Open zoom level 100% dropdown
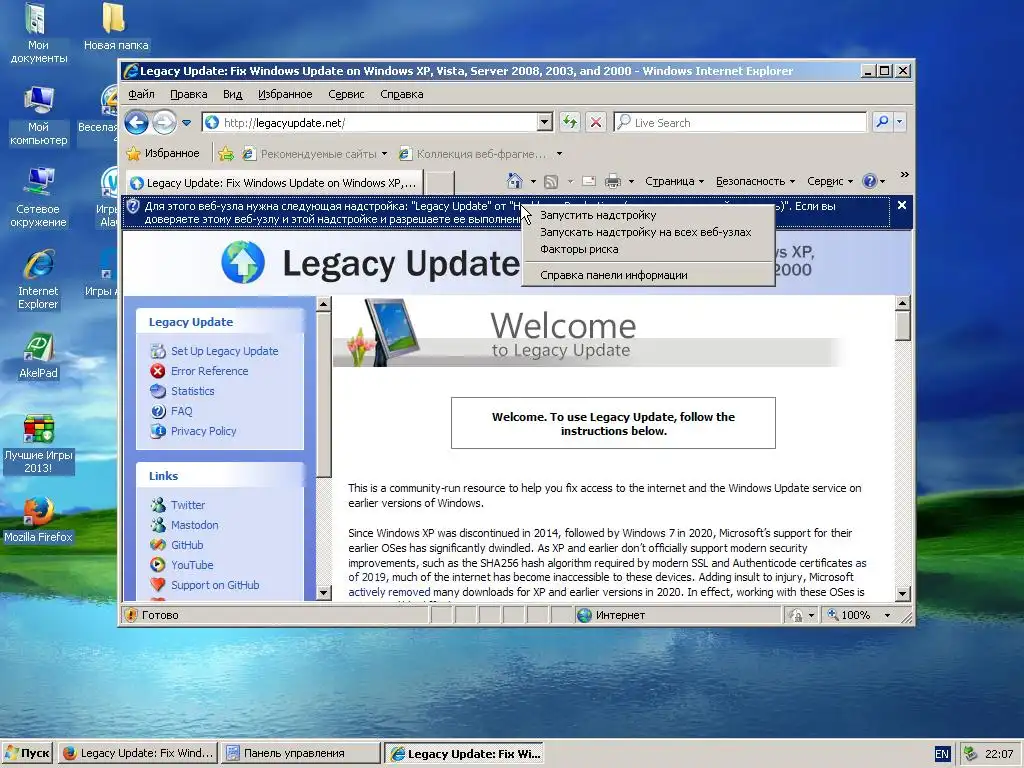The height and width of the screenshot is (768, 1024). (887, 615)
